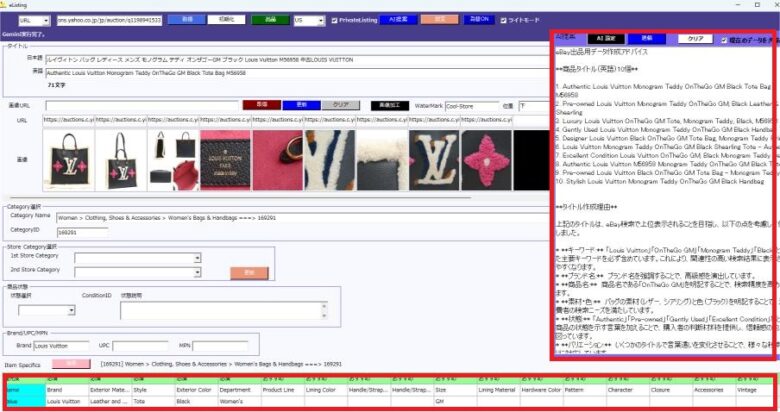Viewport: 780px width, 412px height.
Task: Click the Brand input field showing Louis Vuitton
Action: click(x=61, y=345)
